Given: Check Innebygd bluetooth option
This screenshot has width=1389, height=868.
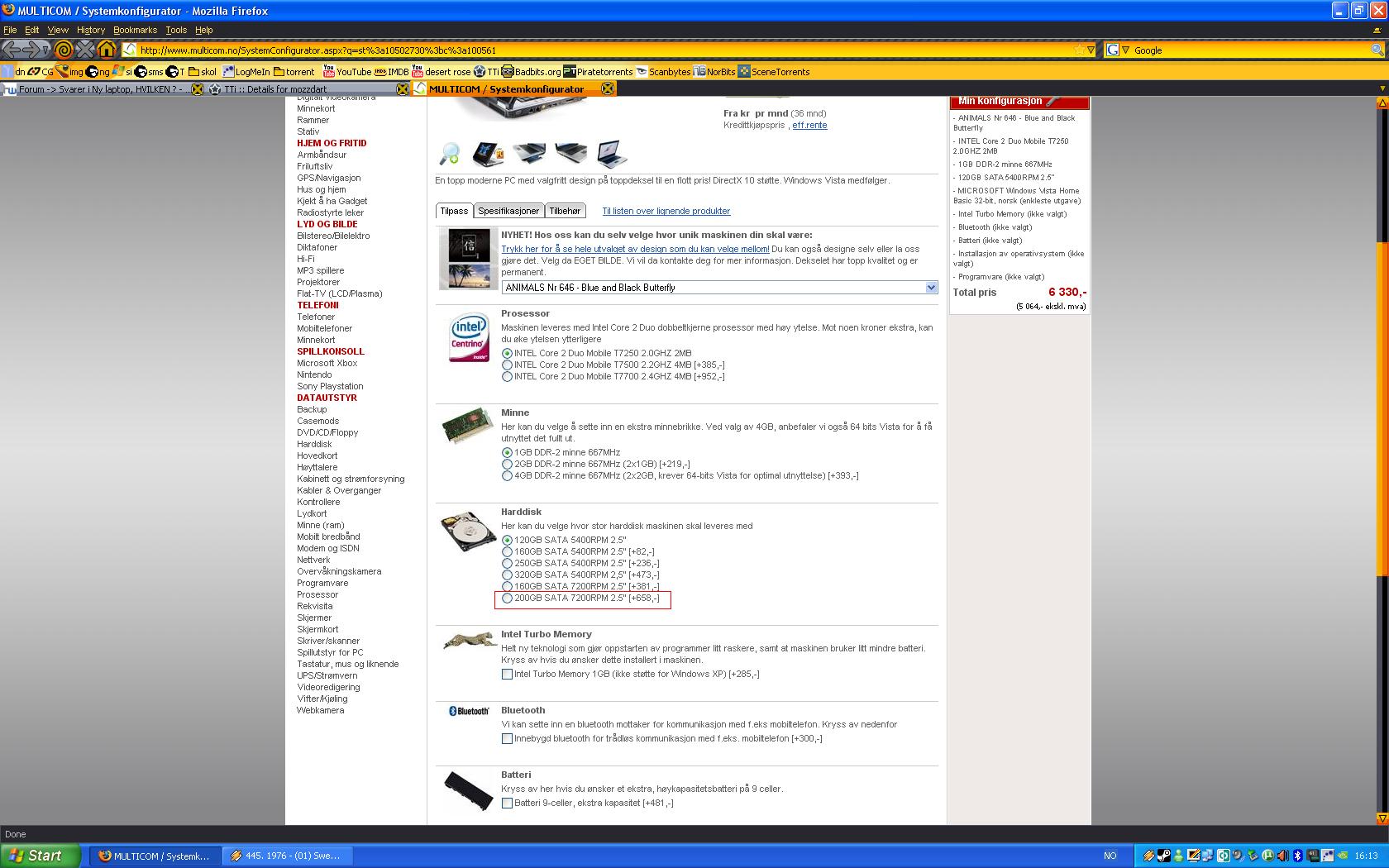Looking at the screenshot, I should 507,738.
